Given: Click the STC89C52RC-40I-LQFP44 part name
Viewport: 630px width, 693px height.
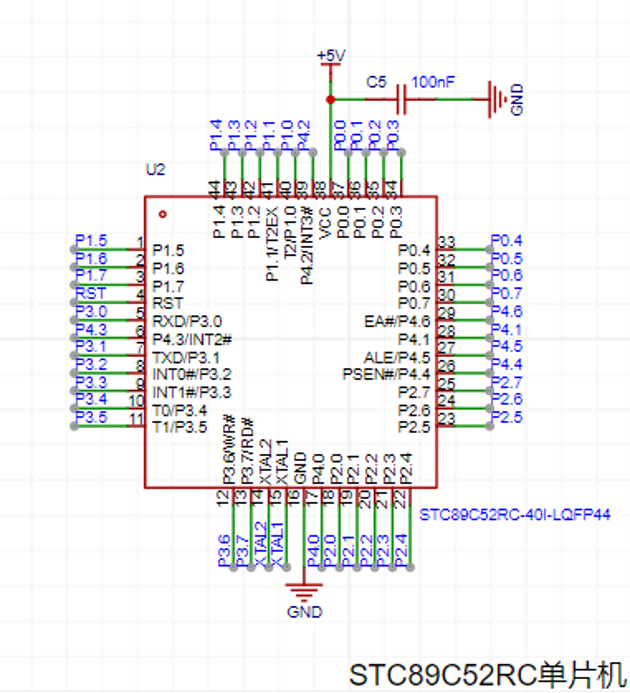Looking at the screenshot, I should click(515, 515).
